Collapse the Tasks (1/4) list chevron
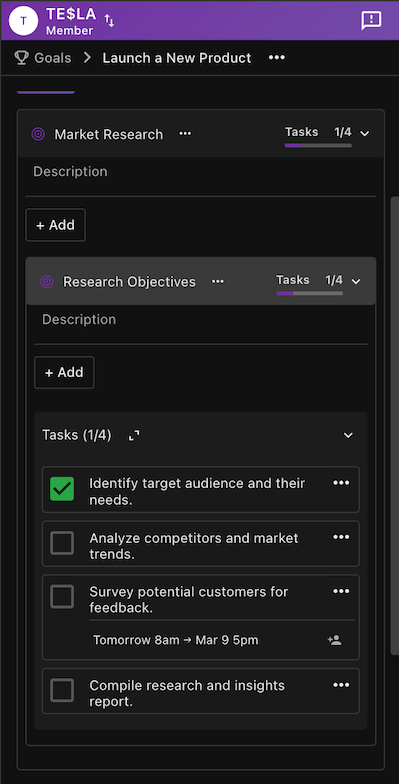 [x=348, y=436]
